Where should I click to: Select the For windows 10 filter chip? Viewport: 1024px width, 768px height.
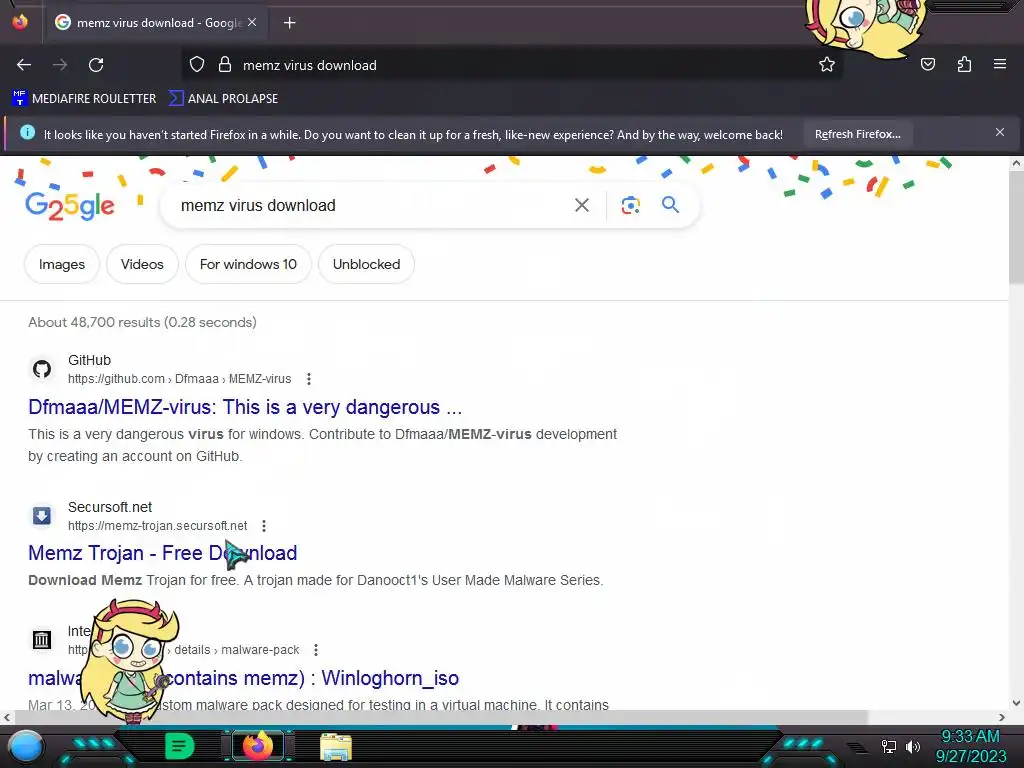(248, 264)
